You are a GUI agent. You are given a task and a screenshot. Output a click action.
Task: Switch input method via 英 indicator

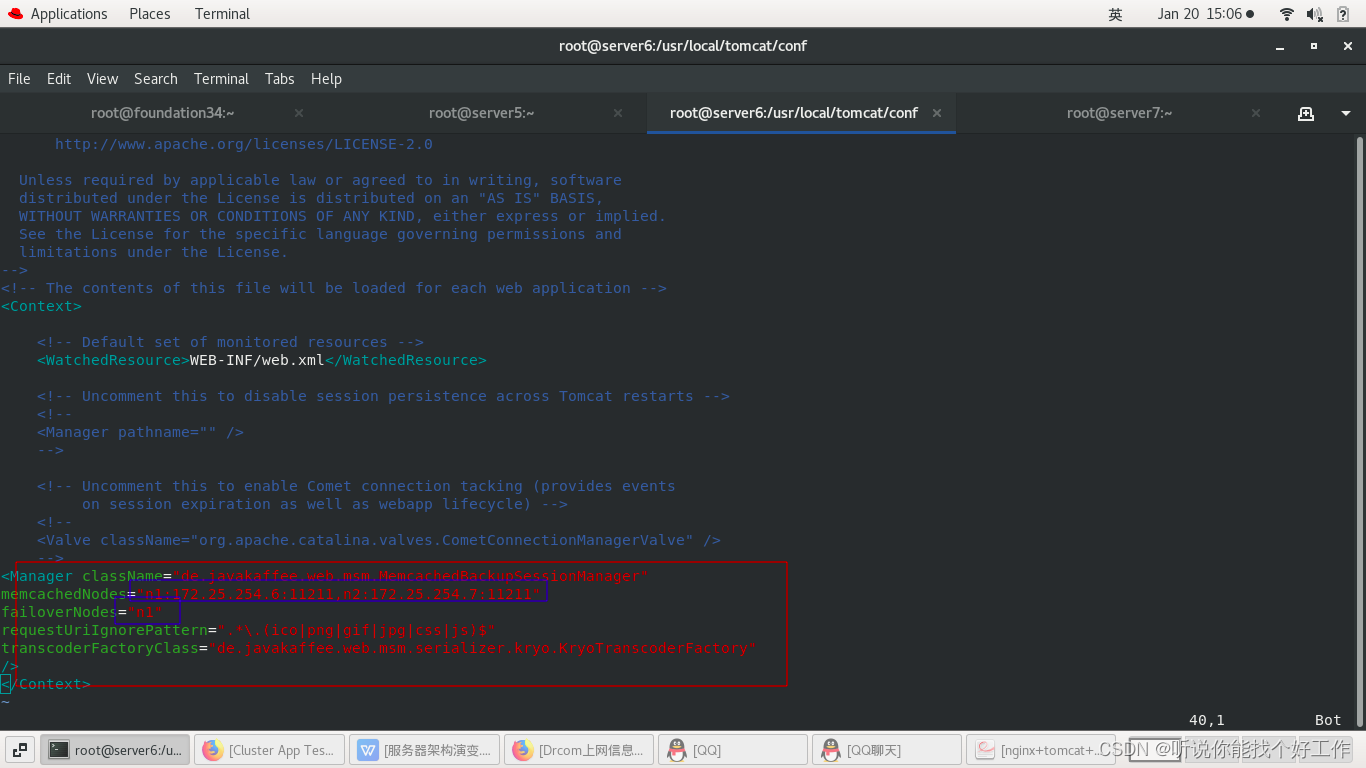[x=1115, y=13]
